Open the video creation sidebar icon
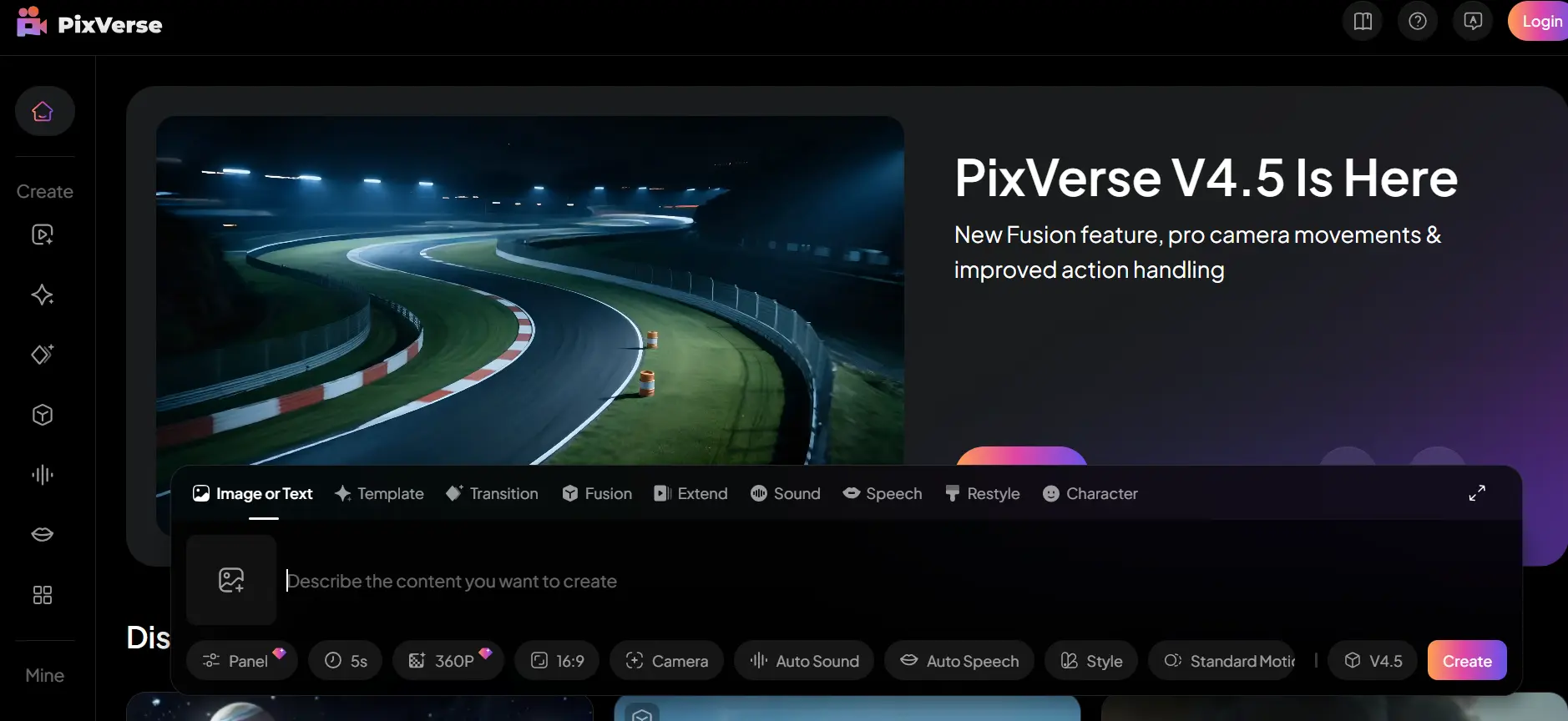The width and height of the screenshot is (1568, 721). 43,234
